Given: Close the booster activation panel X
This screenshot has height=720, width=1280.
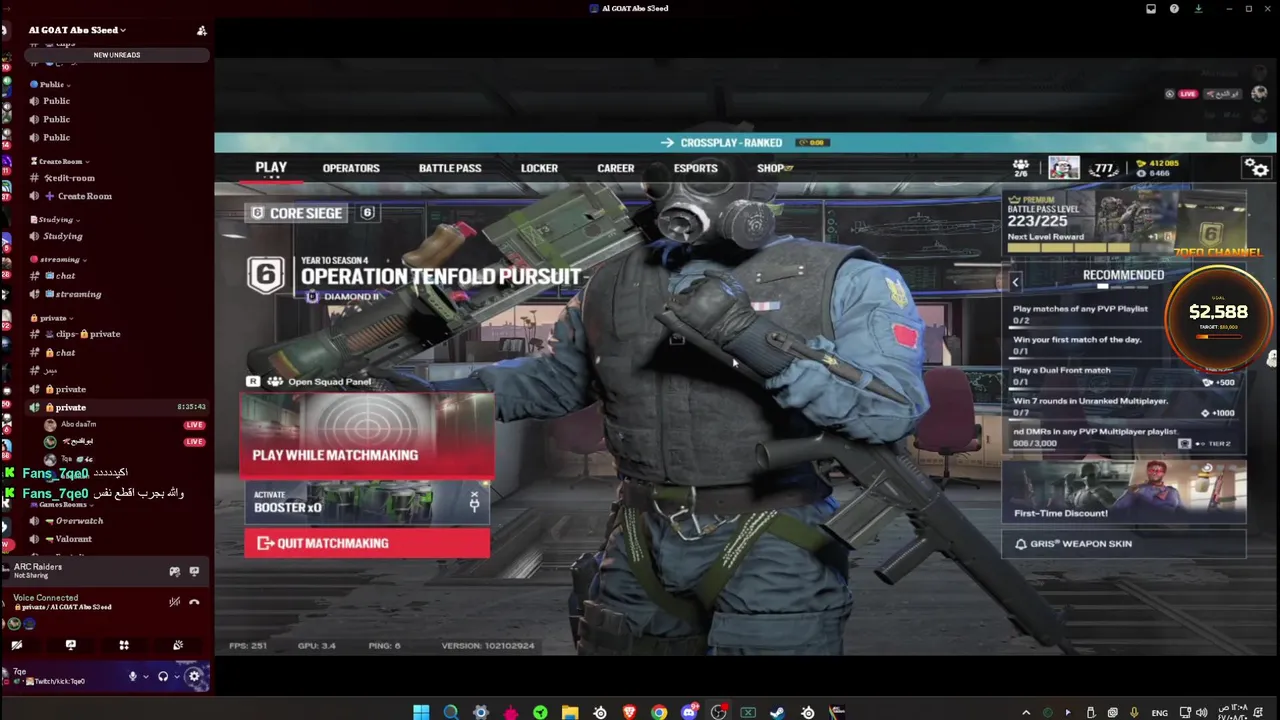Looking at the screenshot, I should point(474,494).
